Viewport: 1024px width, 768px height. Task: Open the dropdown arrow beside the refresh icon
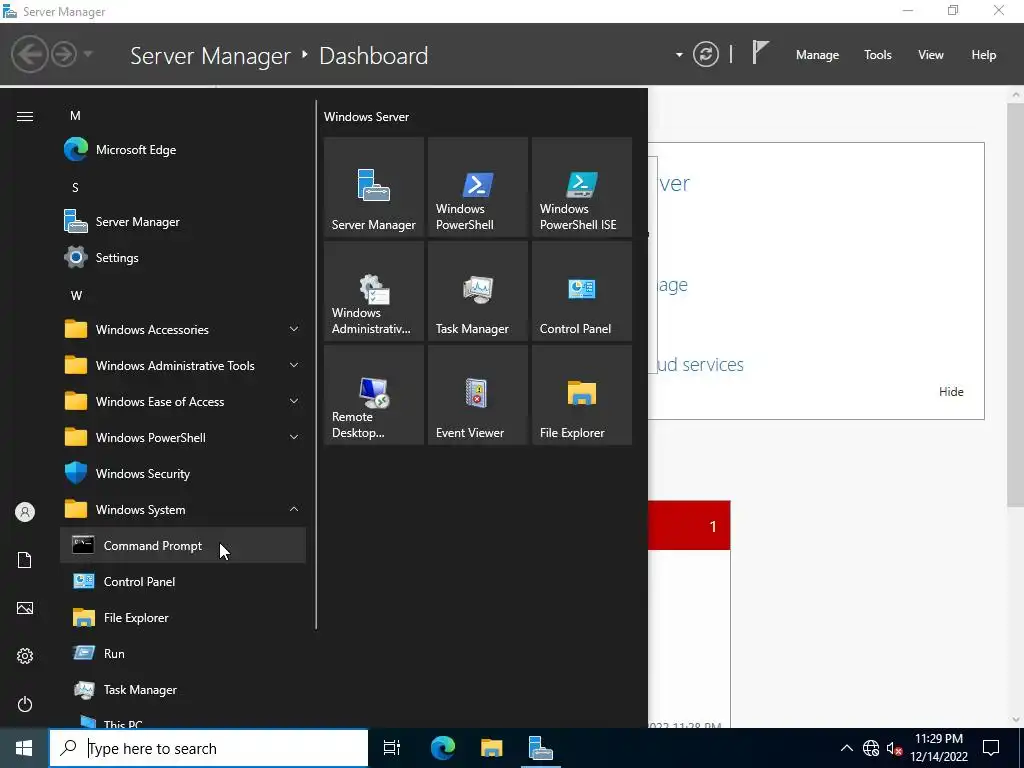[x=679, y=55]
